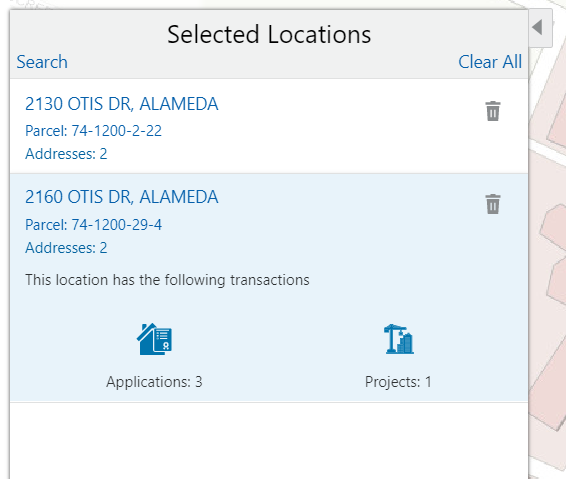
Task: Open the 2130 OTIS DR, ALAMEDA address
Action: point(122,104)
